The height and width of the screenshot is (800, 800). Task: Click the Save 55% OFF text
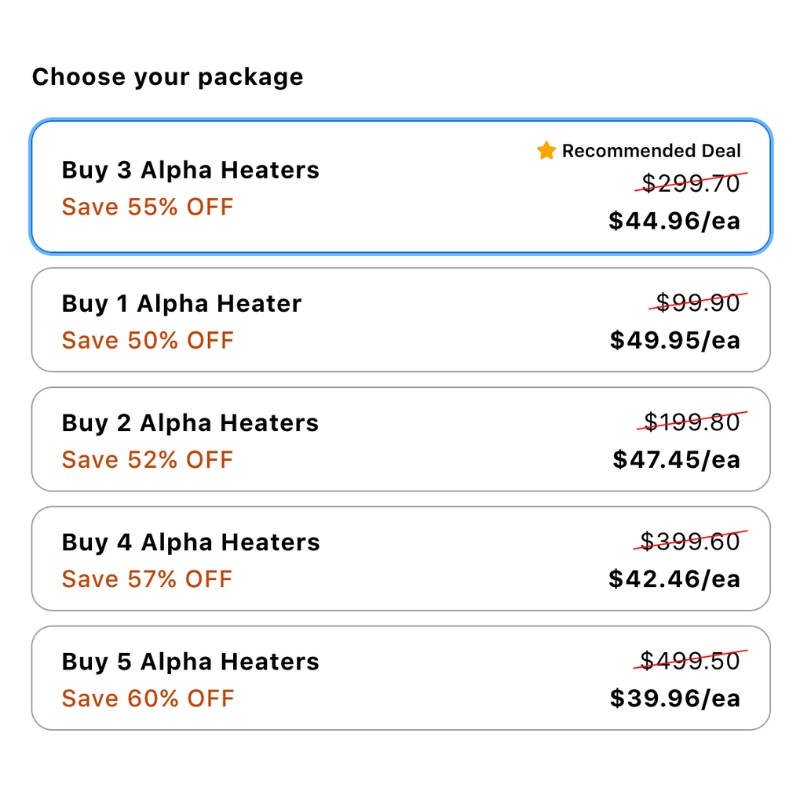coord(147,207)
